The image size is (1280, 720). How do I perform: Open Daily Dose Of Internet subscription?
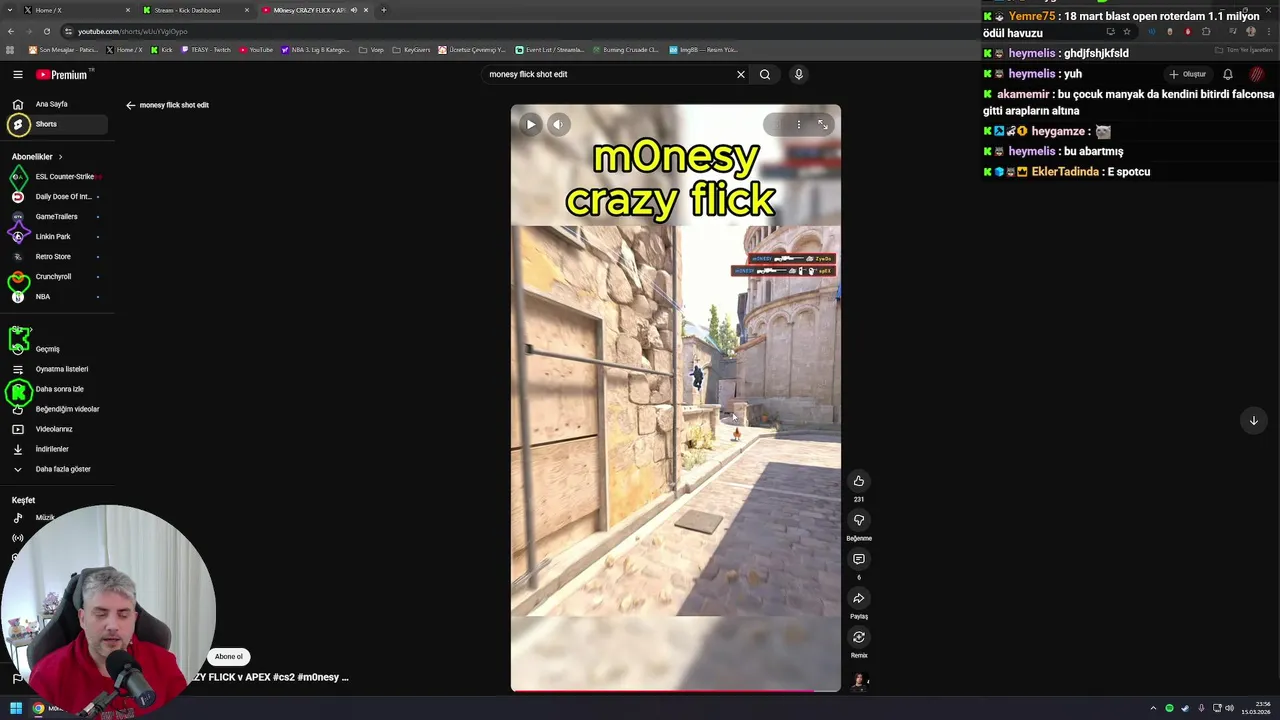click(x=55, y=197)
